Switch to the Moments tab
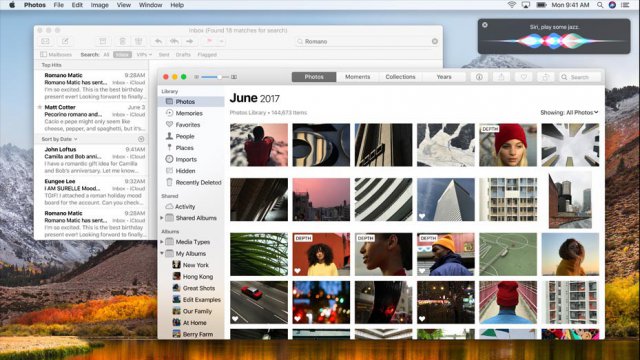The image size is (640, 360). (358, 77)
